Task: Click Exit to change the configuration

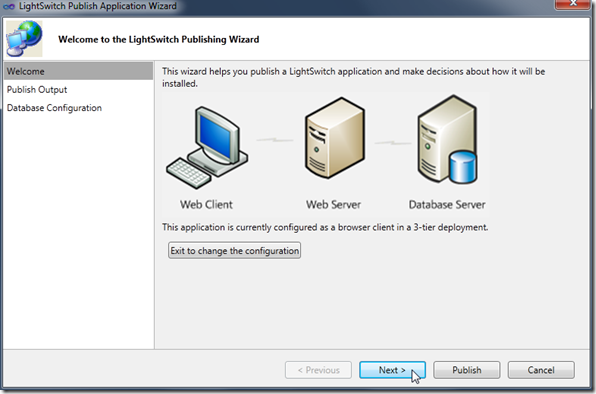Action: pyautogui.click(x=235, y=250)
